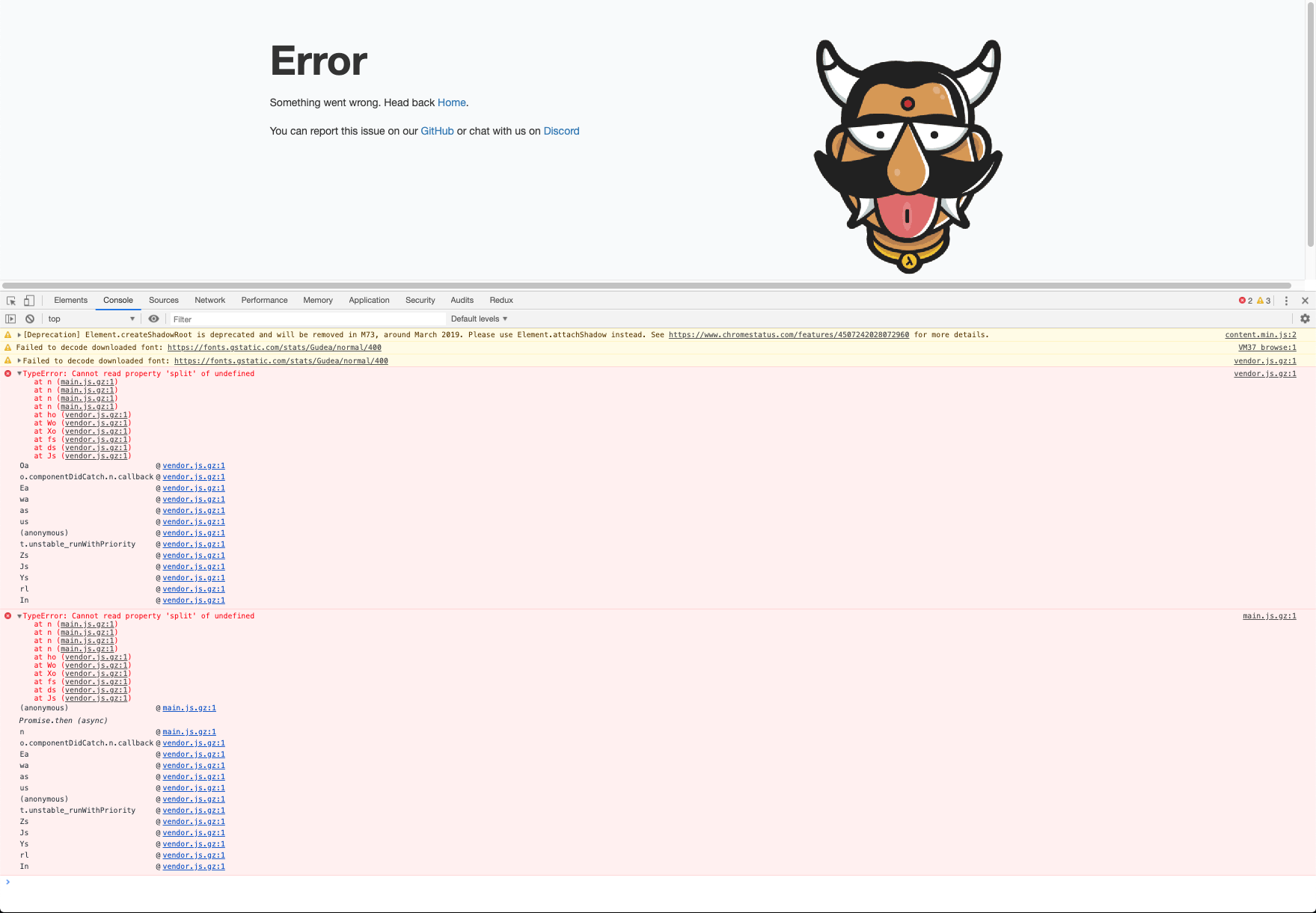Open the customize DevTools three-dot menu

(x=1286, y=301)
